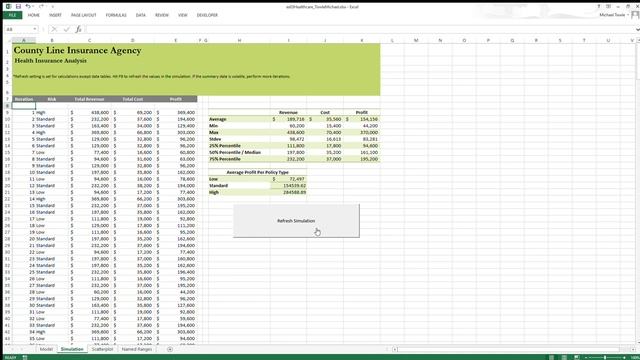Click the Insert Function fx icon

(78, 29)
